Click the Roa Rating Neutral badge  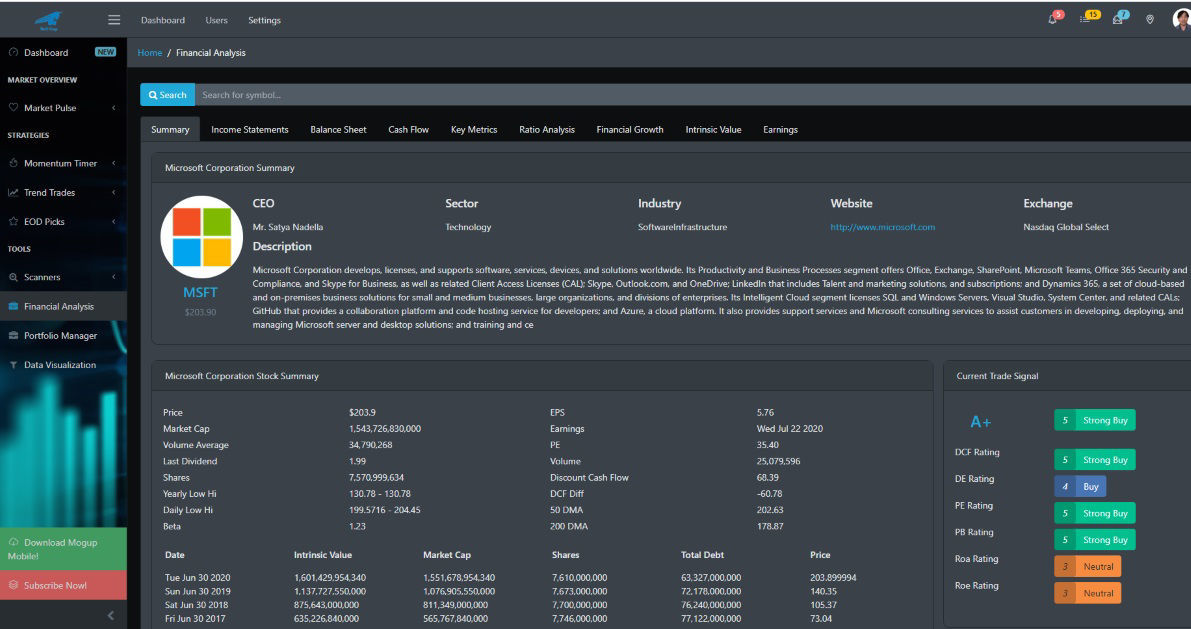point(1088,567)
